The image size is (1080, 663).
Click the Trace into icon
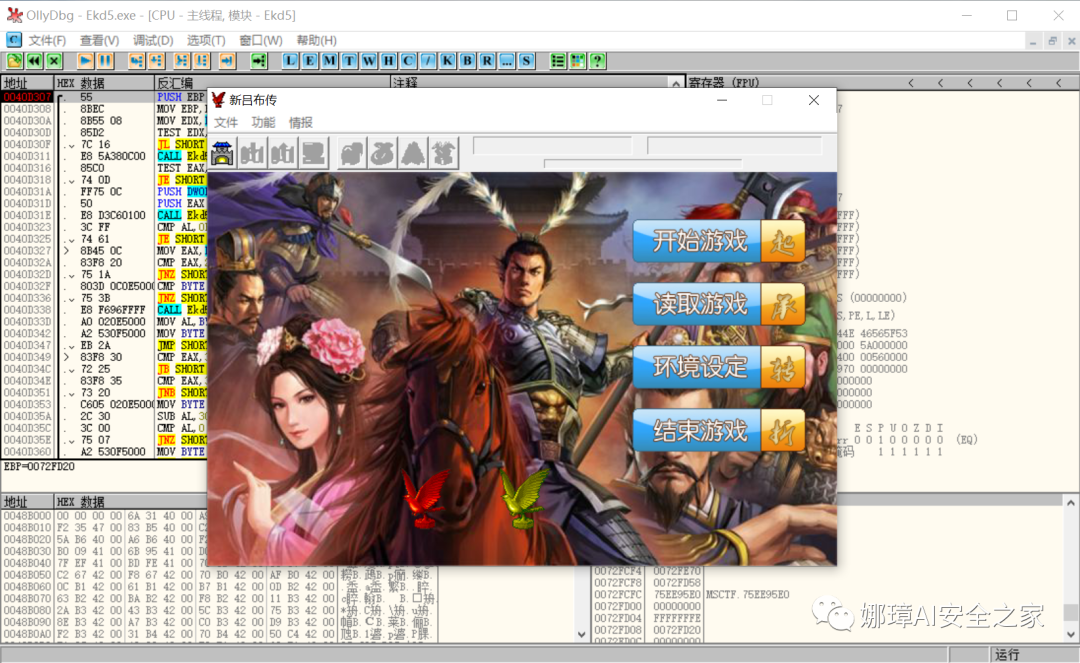click(182, 61)
